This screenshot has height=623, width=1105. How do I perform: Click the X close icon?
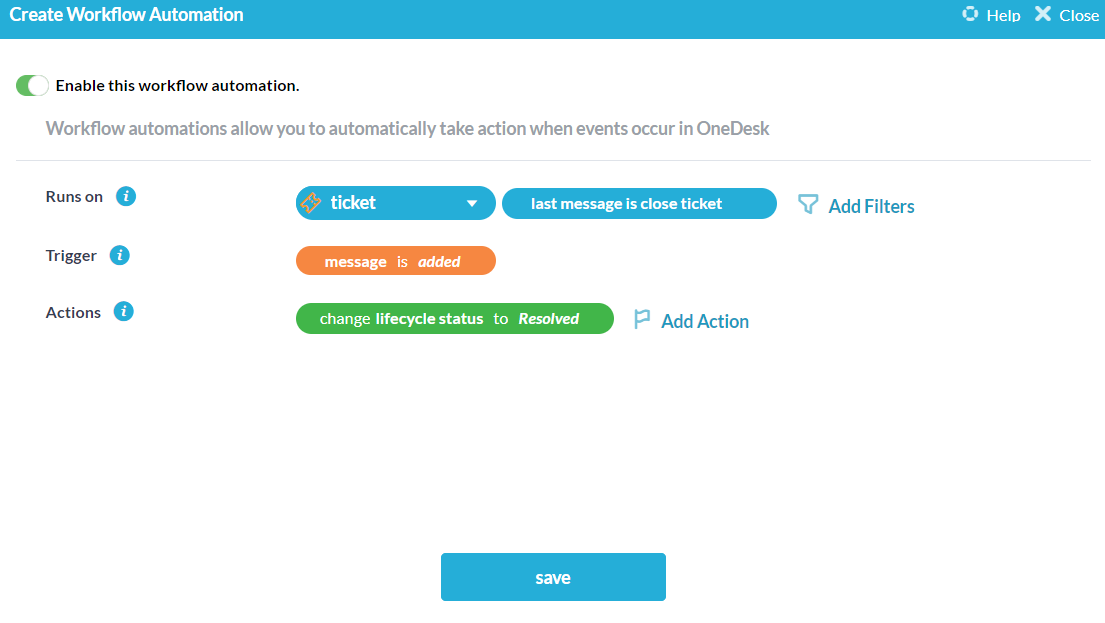pyautogui.click(x=1043, y=14)
